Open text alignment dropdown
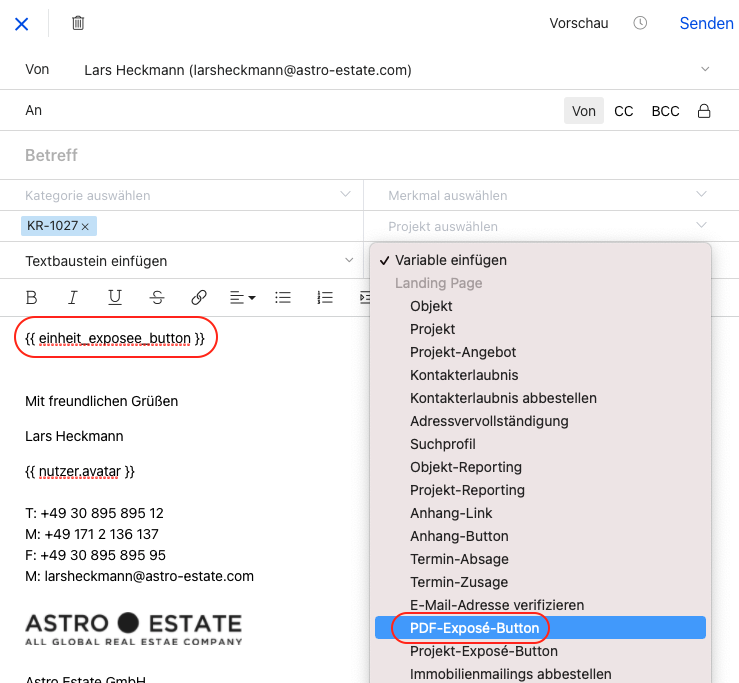739x683 pixels. point(241,297)
